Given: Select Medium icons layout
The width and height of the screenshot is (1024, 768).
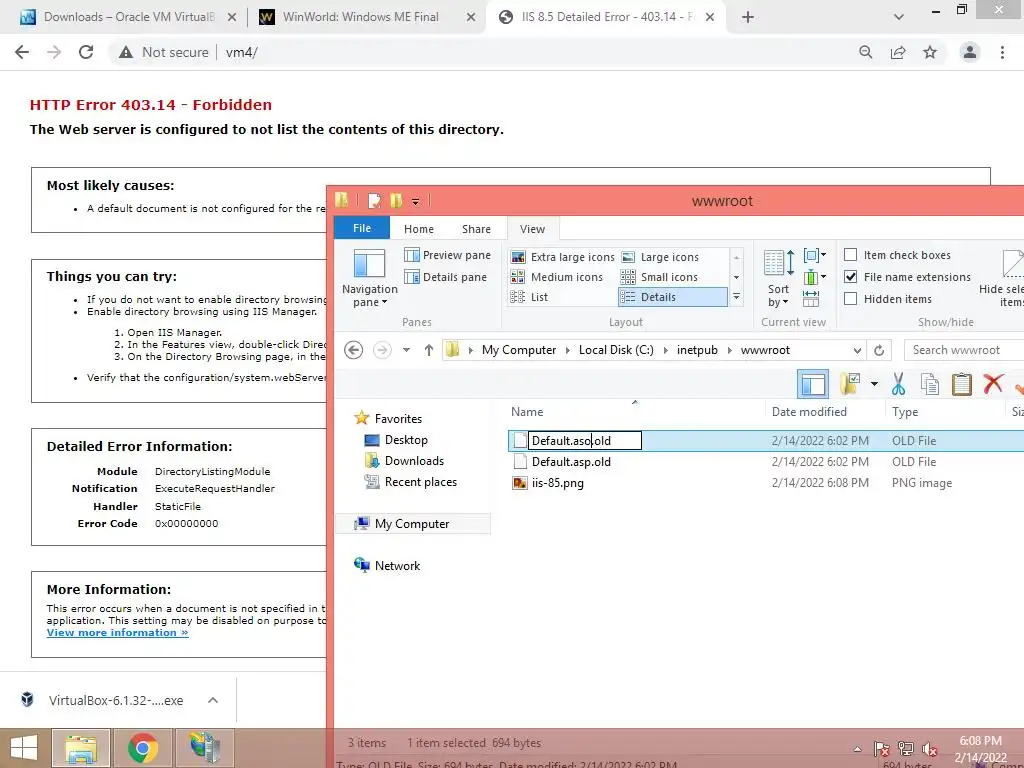Looking at the screenshot, I should point(556,277).
